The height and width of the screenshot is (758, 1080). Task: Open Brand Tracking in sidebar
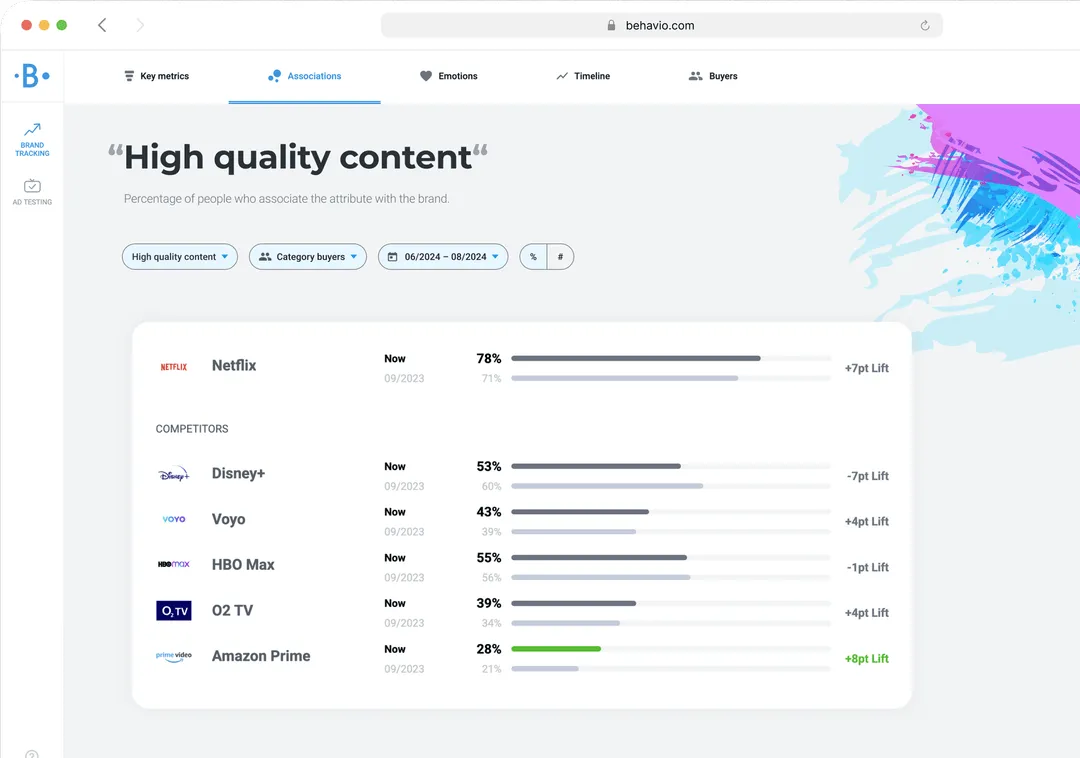coord(32,140)
